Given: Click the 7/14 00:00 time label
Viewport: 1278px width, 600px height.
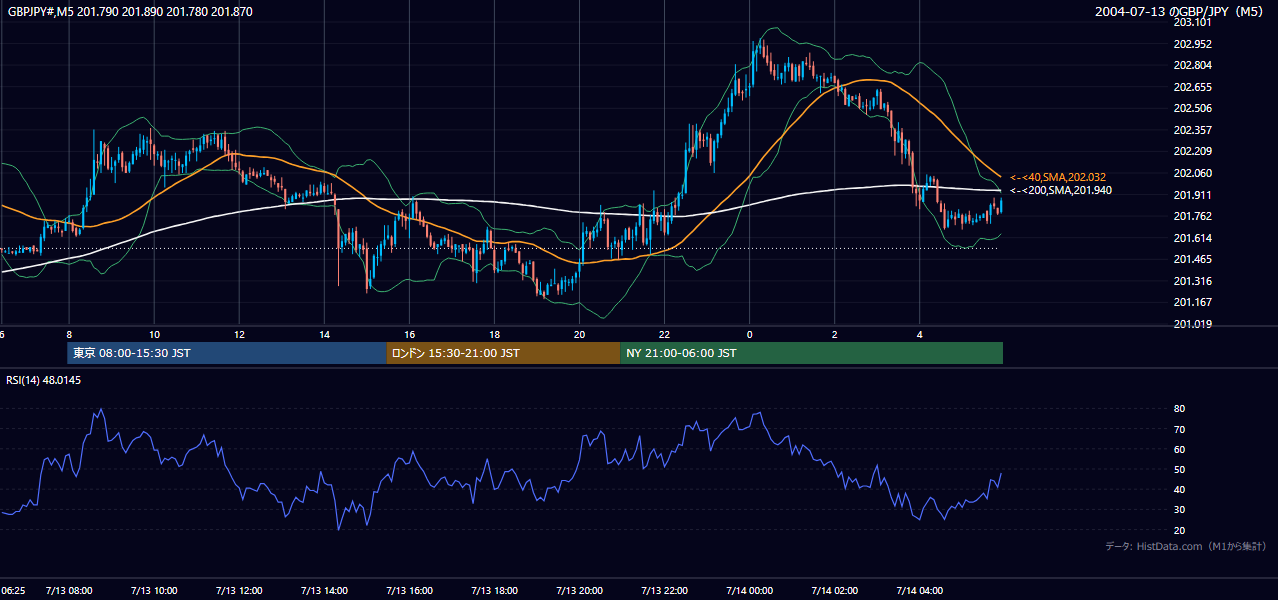Looking at the screenshot, I should click(x=749, y=590).
